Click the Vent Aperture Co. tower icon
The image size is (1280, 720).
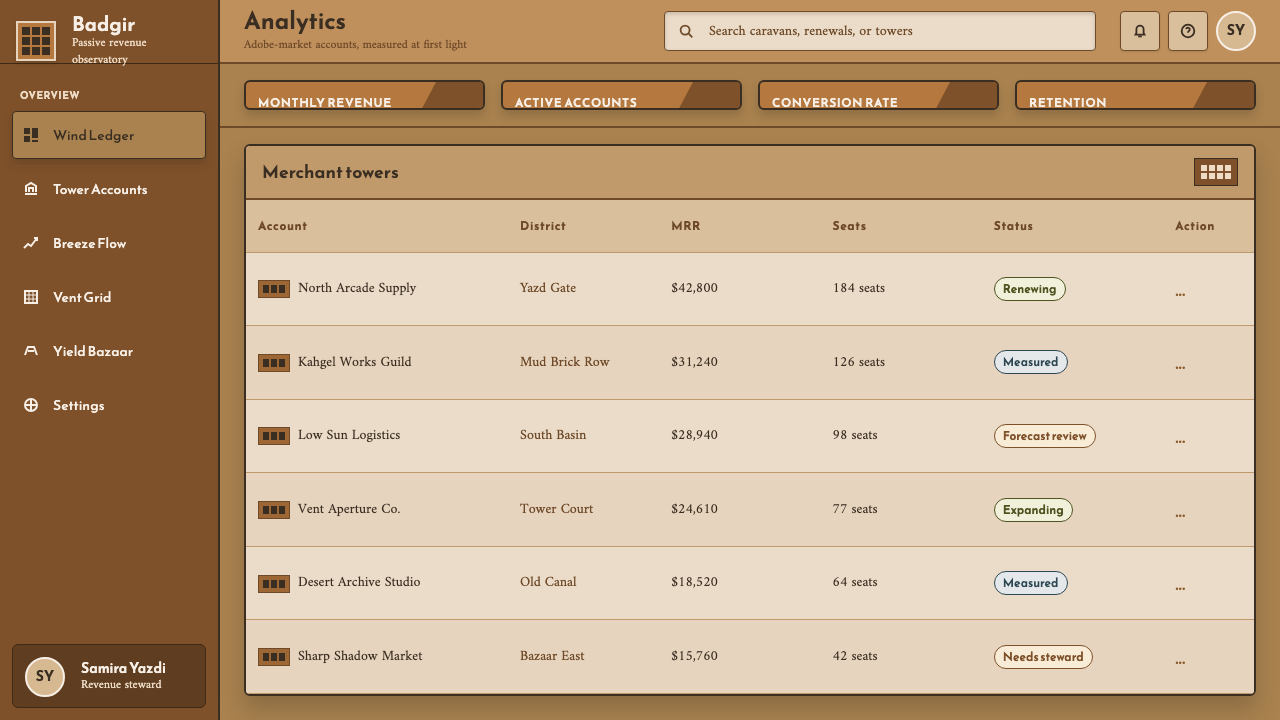point(274,510)
